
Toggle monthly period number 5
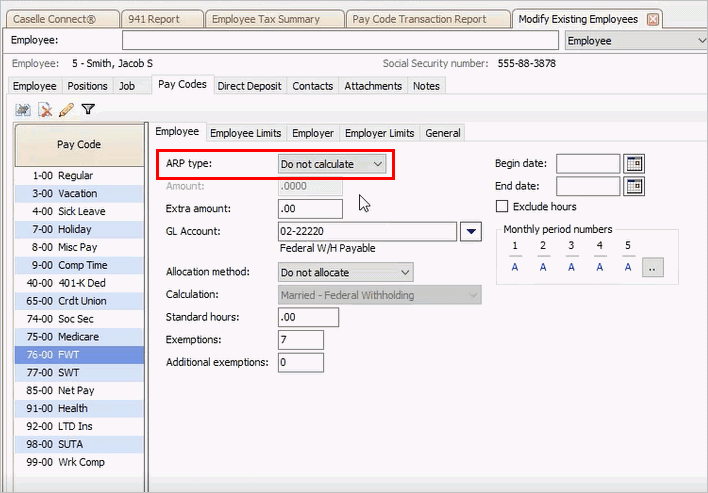[627, 267]
